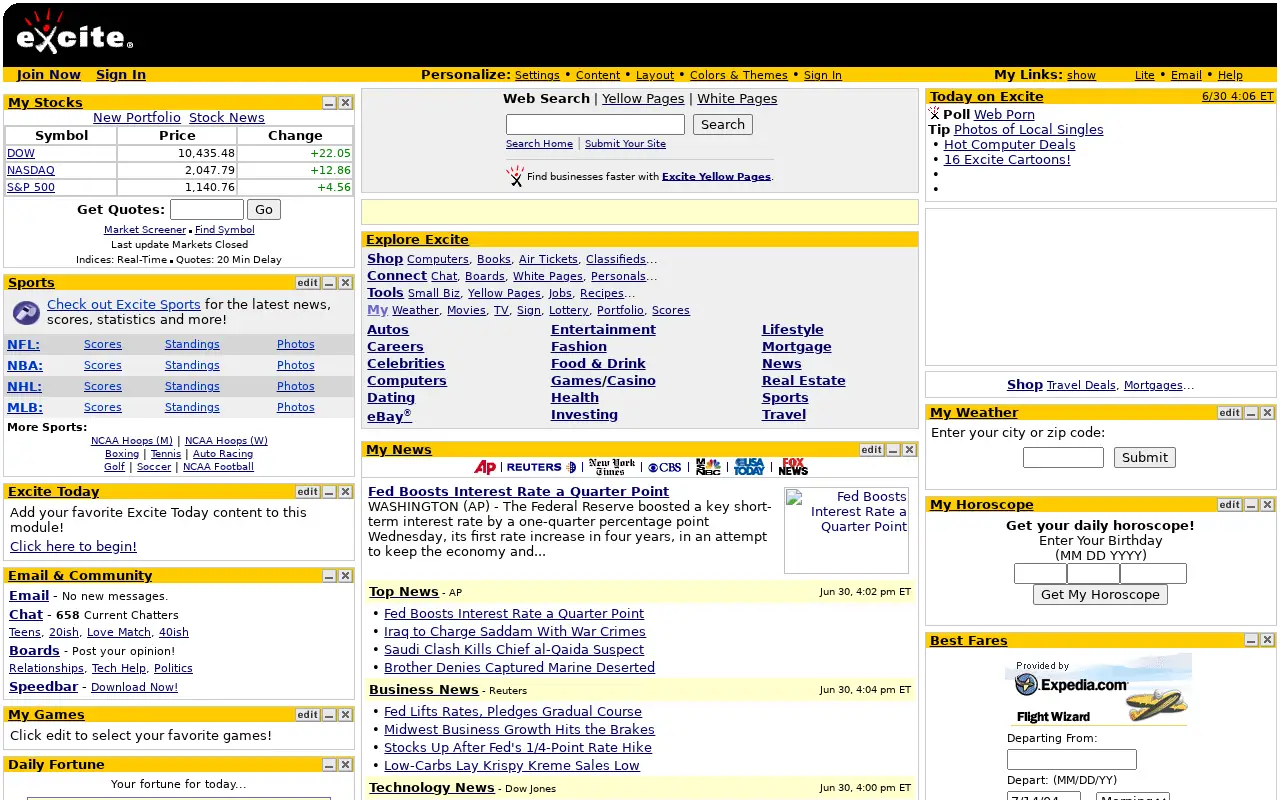Open the 16 Excite Cartoons! link
Viewport: 1280px width, 800px height.
click(1007, 160)
